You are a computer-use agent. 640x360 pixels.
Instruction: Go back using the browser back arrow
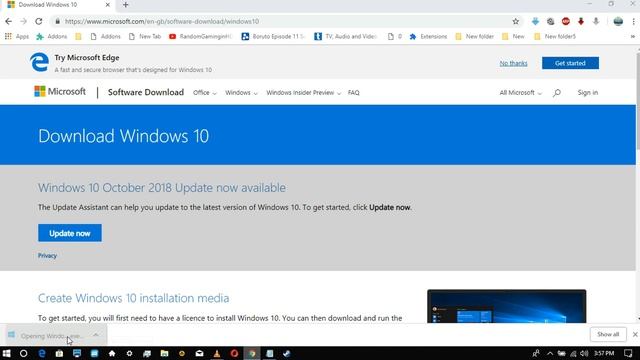point(9,21)
